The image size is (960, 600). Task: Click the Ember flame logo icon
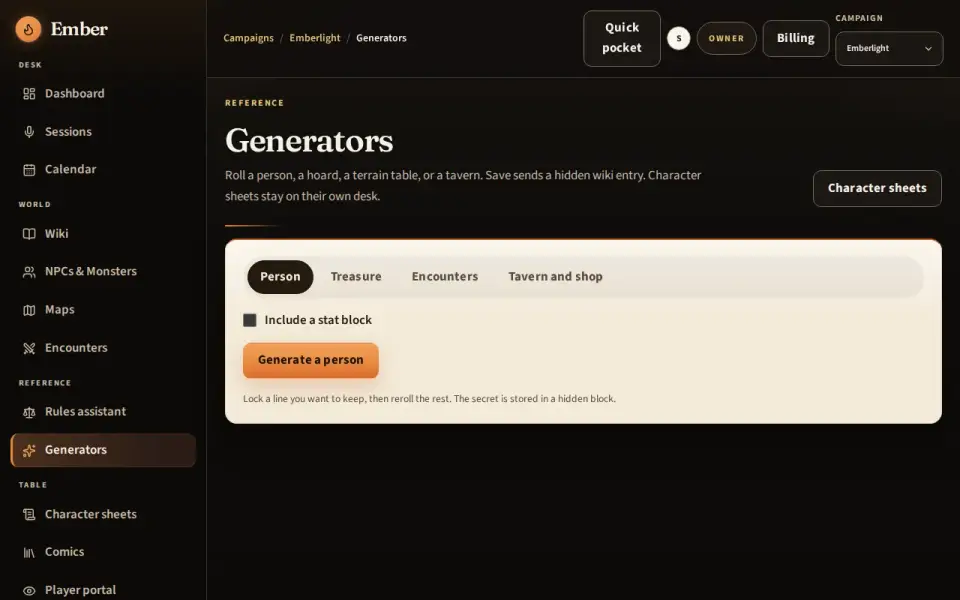pos(28,29)
